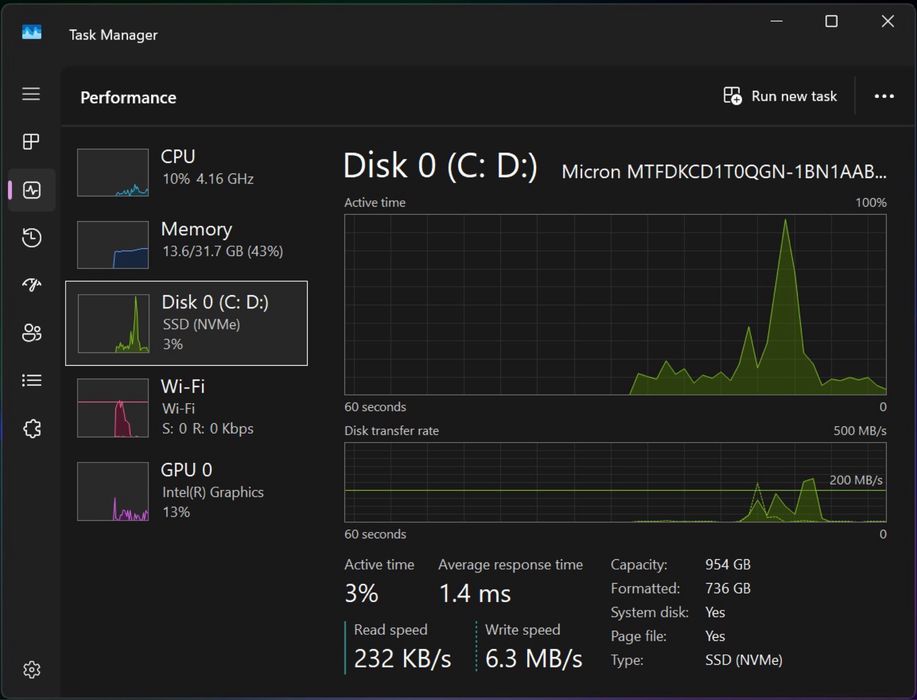The image size is (917, 700).
Task: Click the Active time graph
Action: [x=615, y=305]
